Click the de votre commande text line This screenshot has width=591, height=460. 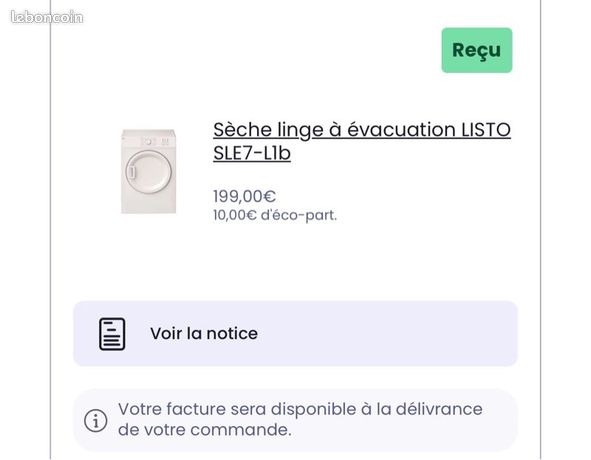tap(205, 430)
